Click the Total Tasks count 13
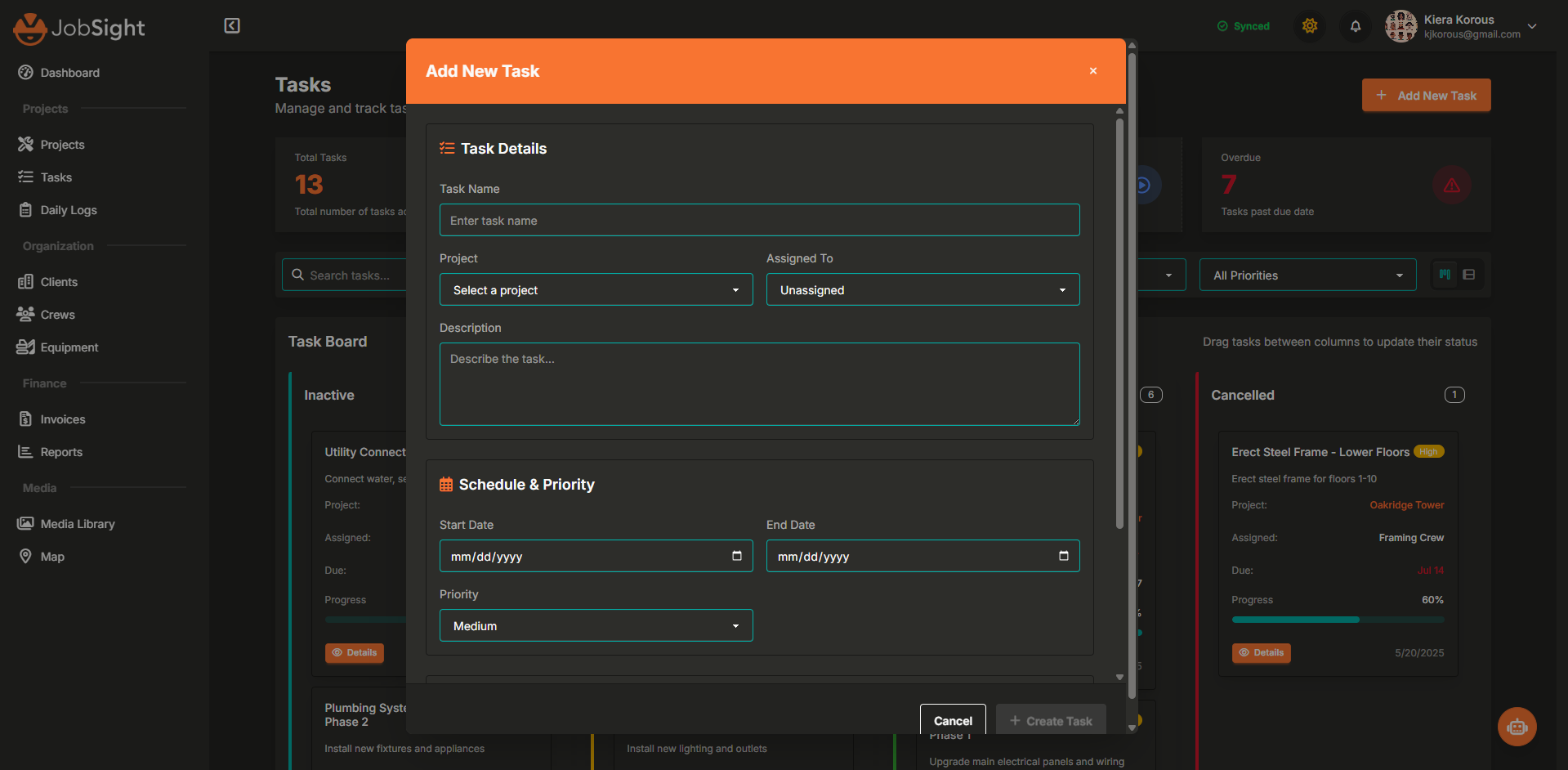This screenshot has height=770, width=1568. pos(309,185)
